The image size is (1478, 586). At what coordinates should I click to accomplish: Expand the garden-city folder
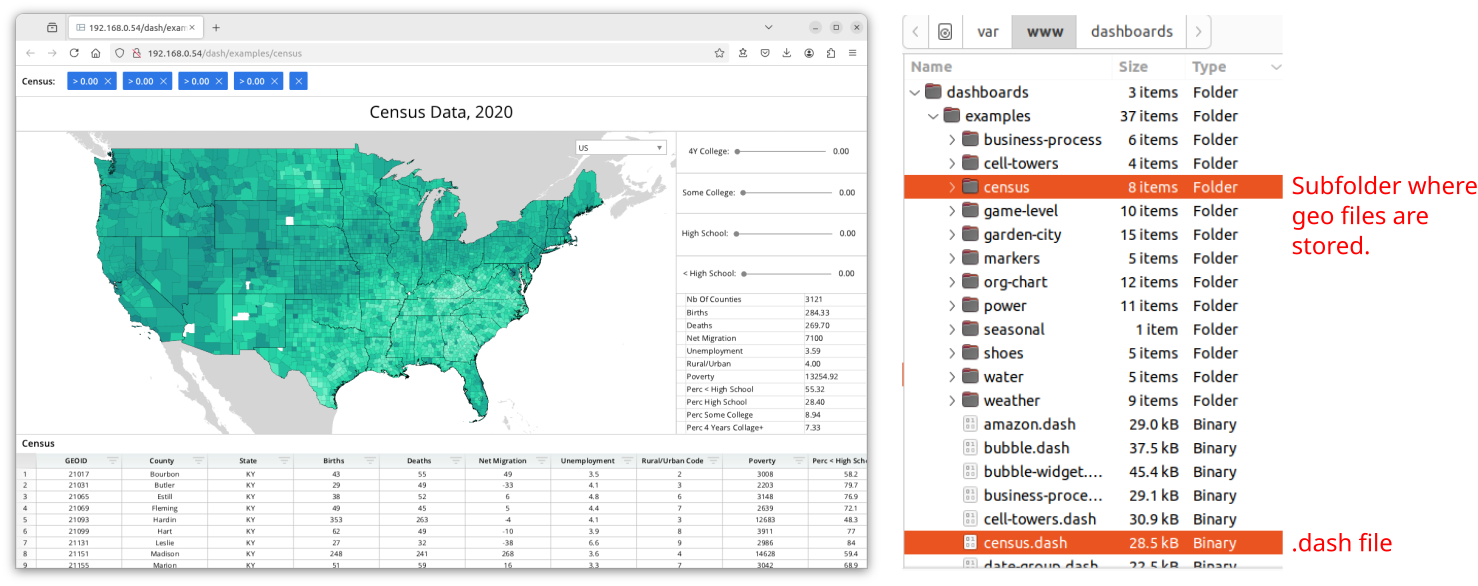(x=953, y=235)
